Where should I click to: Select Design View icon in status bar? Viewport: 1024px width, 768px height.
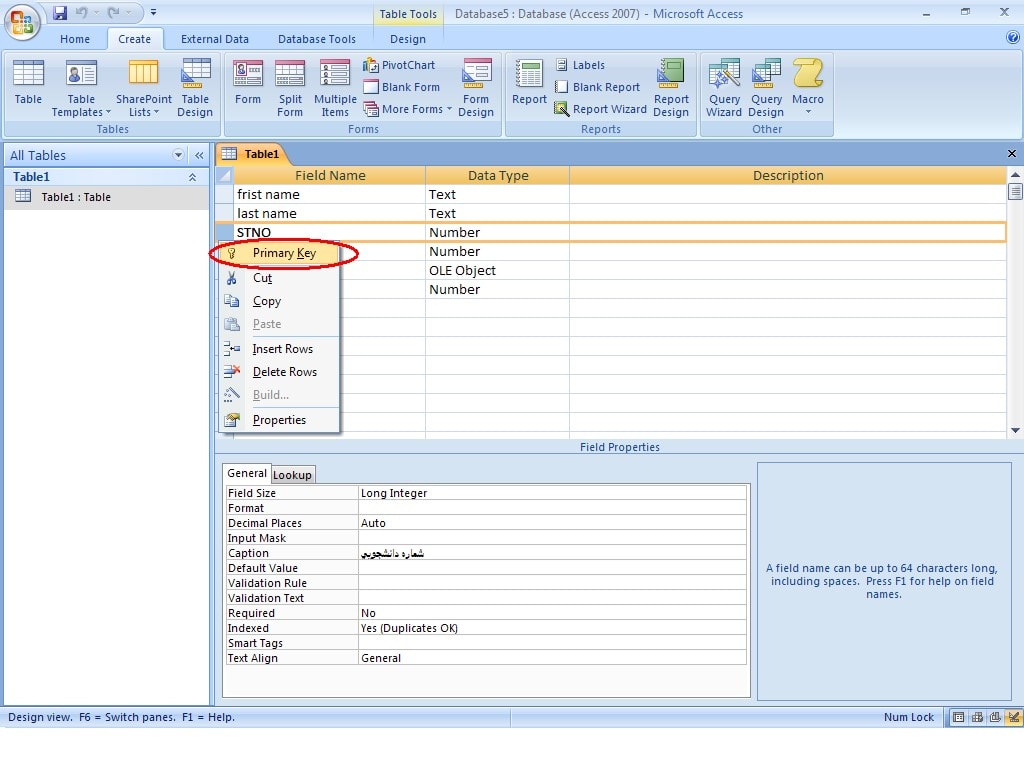(x=1014, y=717)
